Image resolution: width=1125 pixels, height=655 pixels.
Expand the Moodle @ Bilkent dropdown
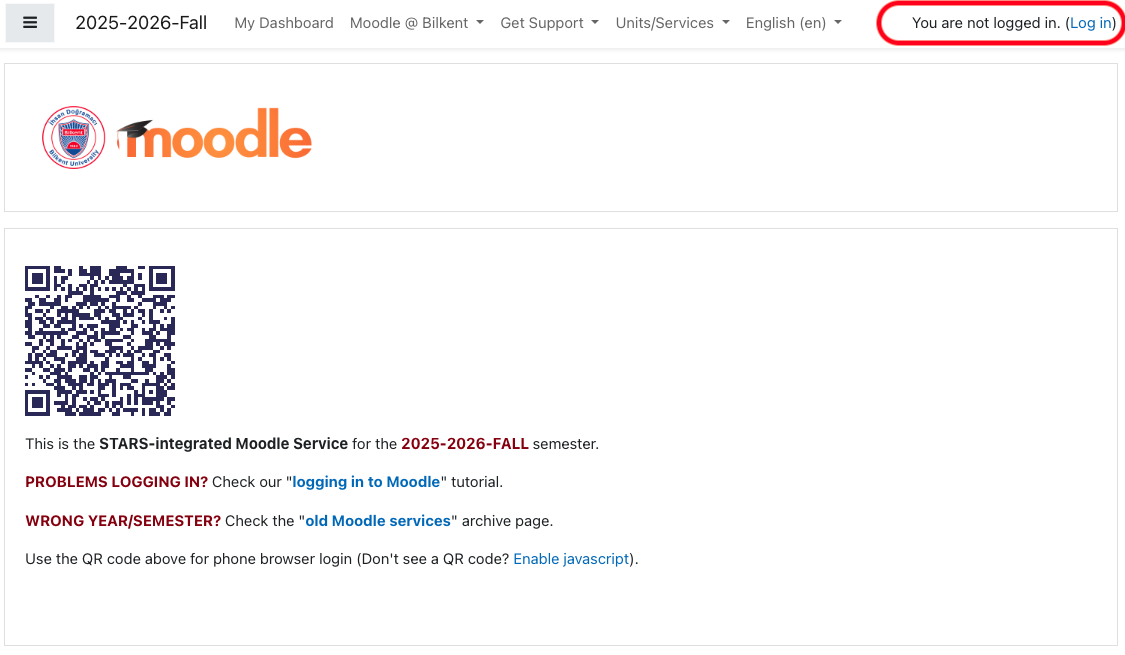coord(417,23)
